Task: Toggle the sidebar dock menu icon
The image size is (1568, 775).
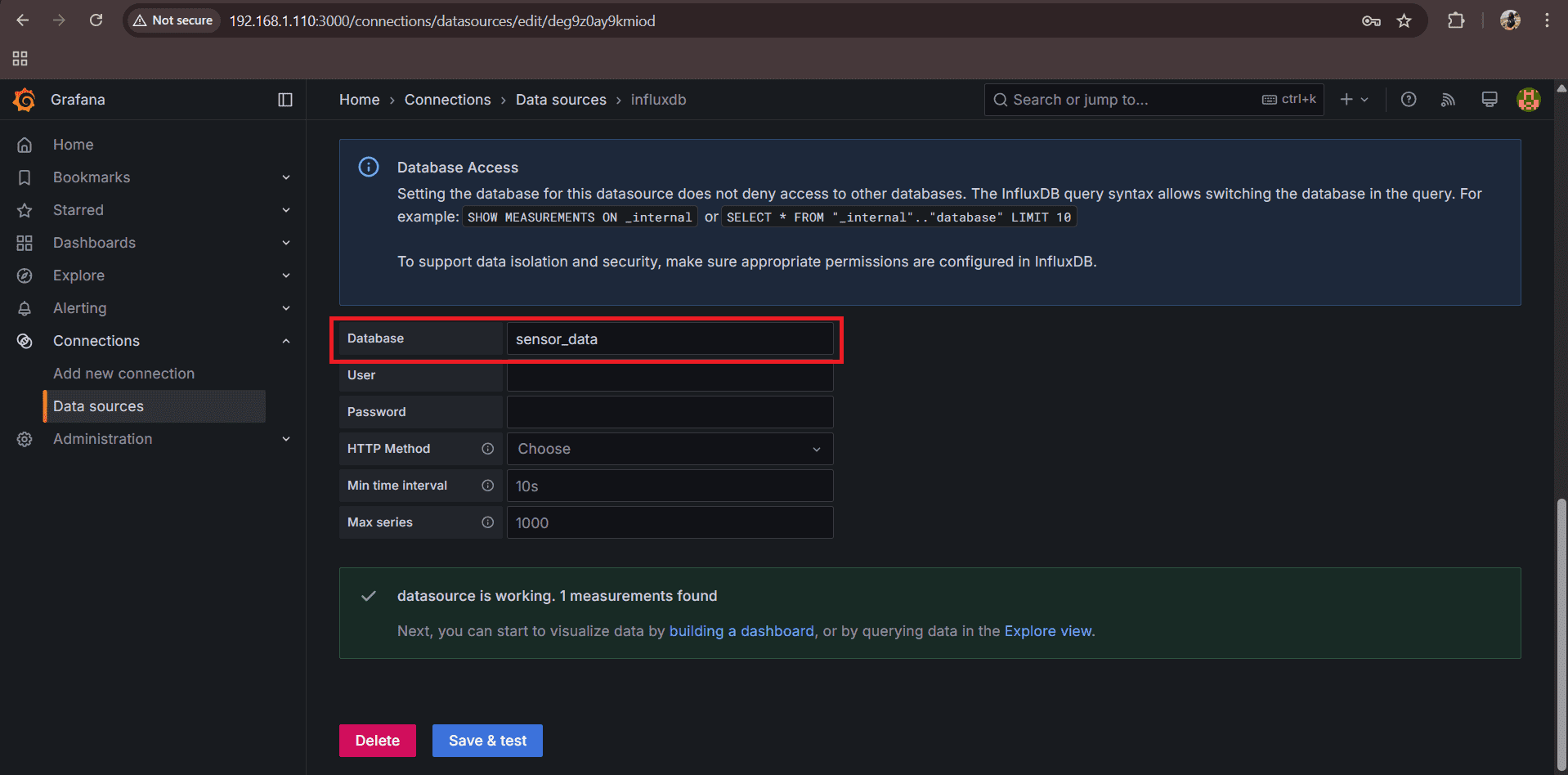Action: point(285,100)
